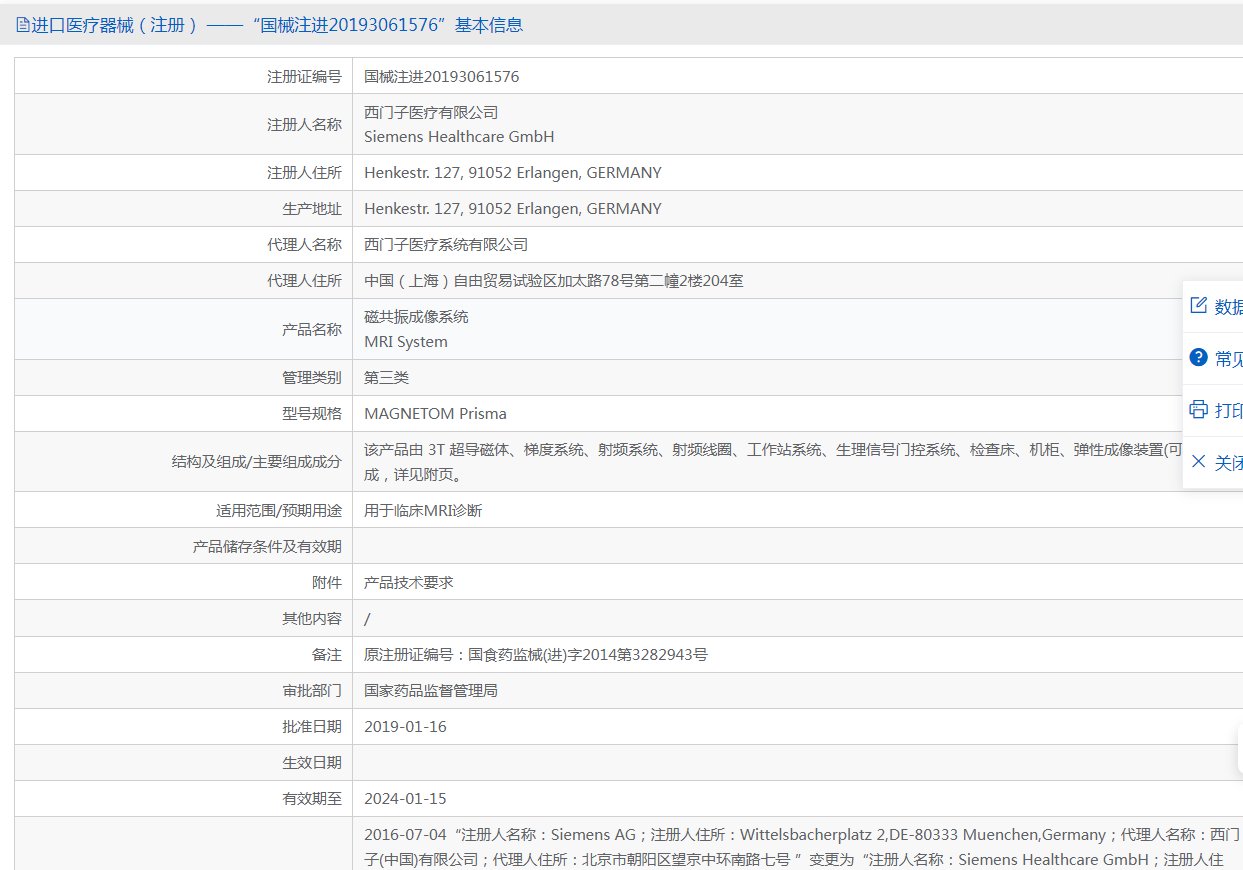1243x870 pixels.
Task: Click the 生产地址 row label
Action: [312, 209]
